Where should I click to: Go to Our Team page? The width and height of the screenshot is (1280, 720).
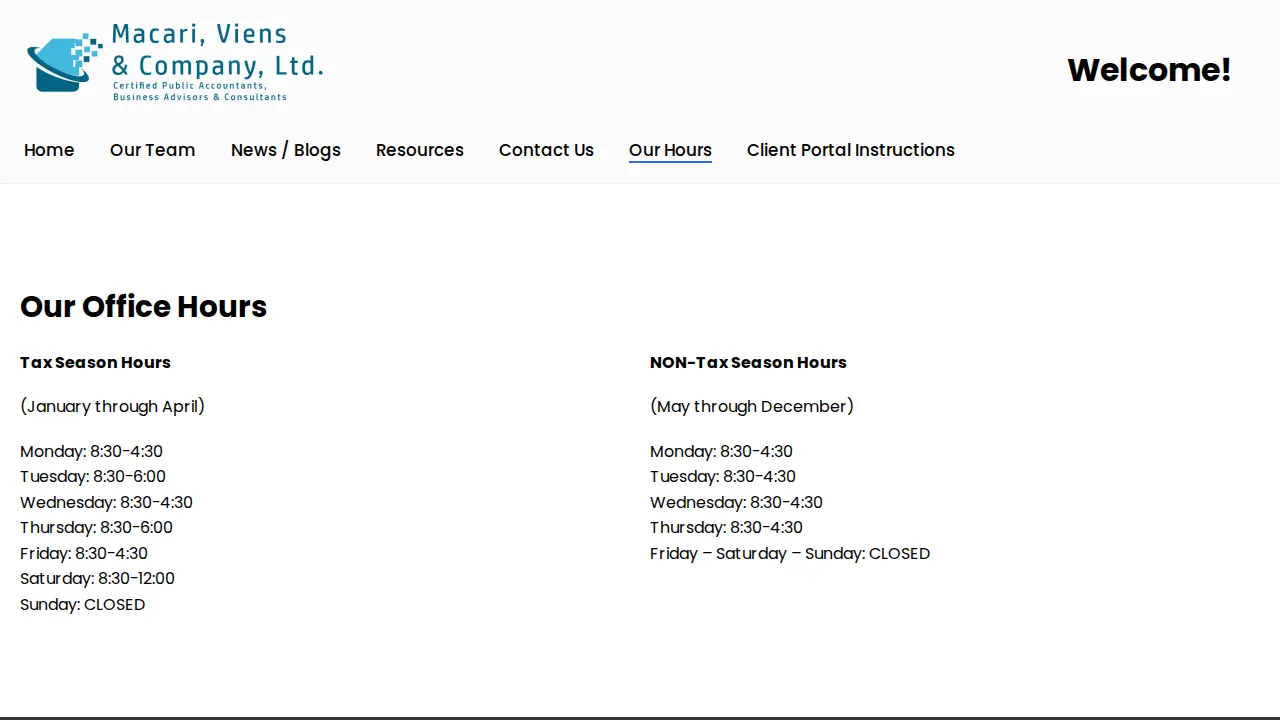click(152, 150)
